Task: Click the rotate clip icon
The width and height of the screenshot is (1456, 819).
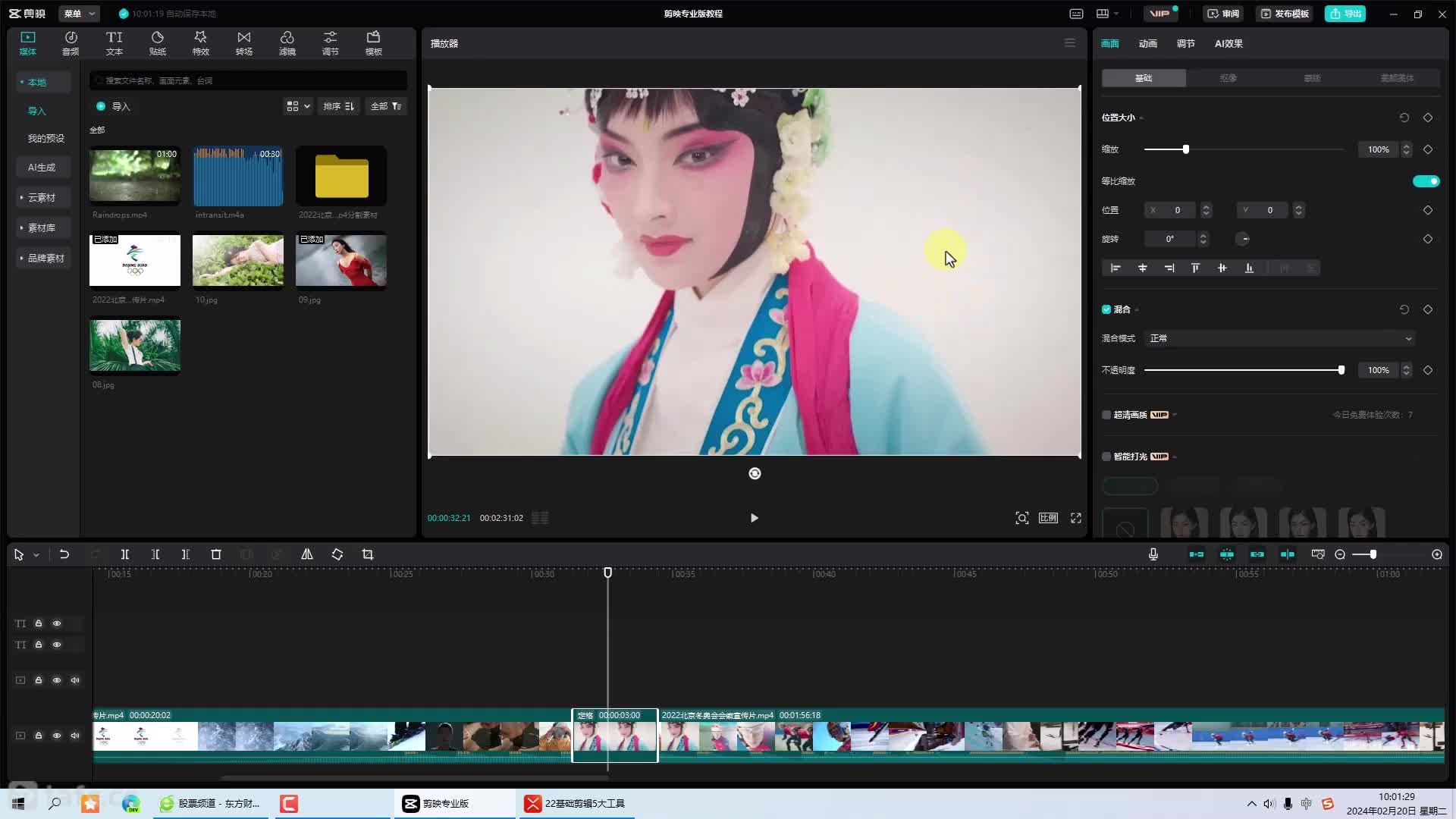Action: coord(337,554)
